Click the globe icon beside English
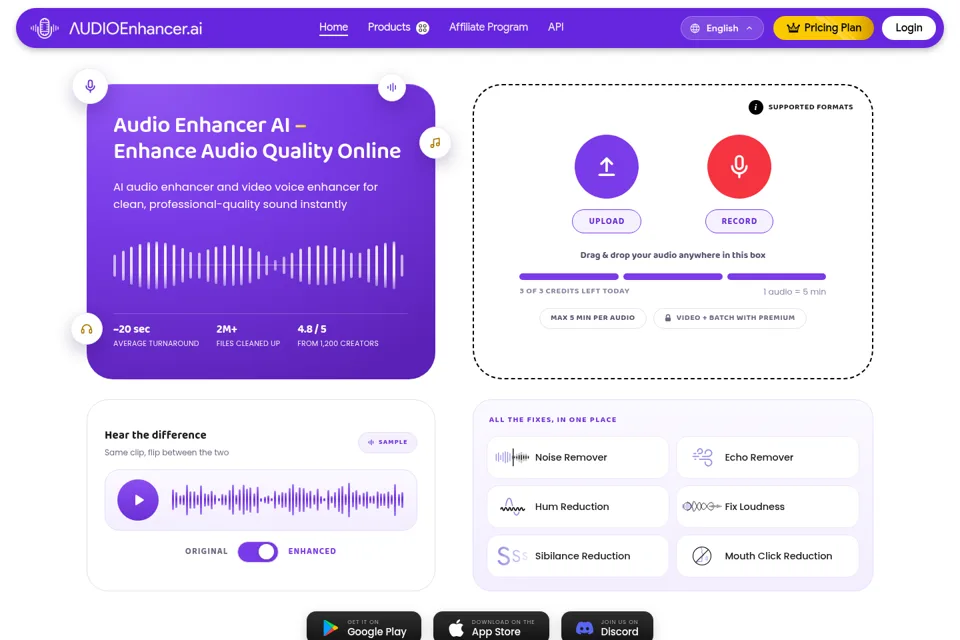Image resolution: width=960 pixels, height=640 pixels. point(695,28)
